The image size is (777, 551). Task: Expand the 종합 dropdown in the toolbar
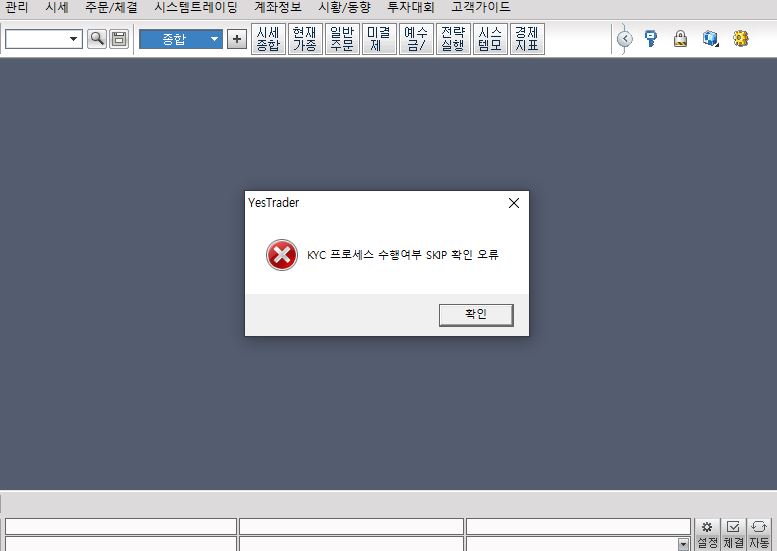[214, 39]
